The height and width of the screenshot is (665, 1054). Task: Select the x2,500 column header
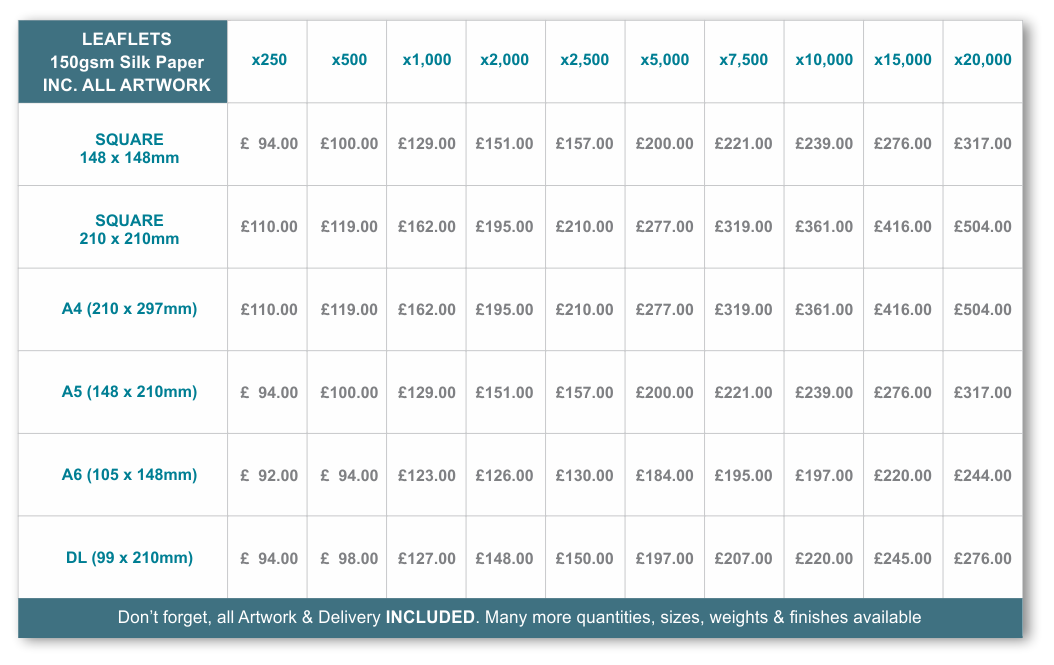click(x=585, y=60)
